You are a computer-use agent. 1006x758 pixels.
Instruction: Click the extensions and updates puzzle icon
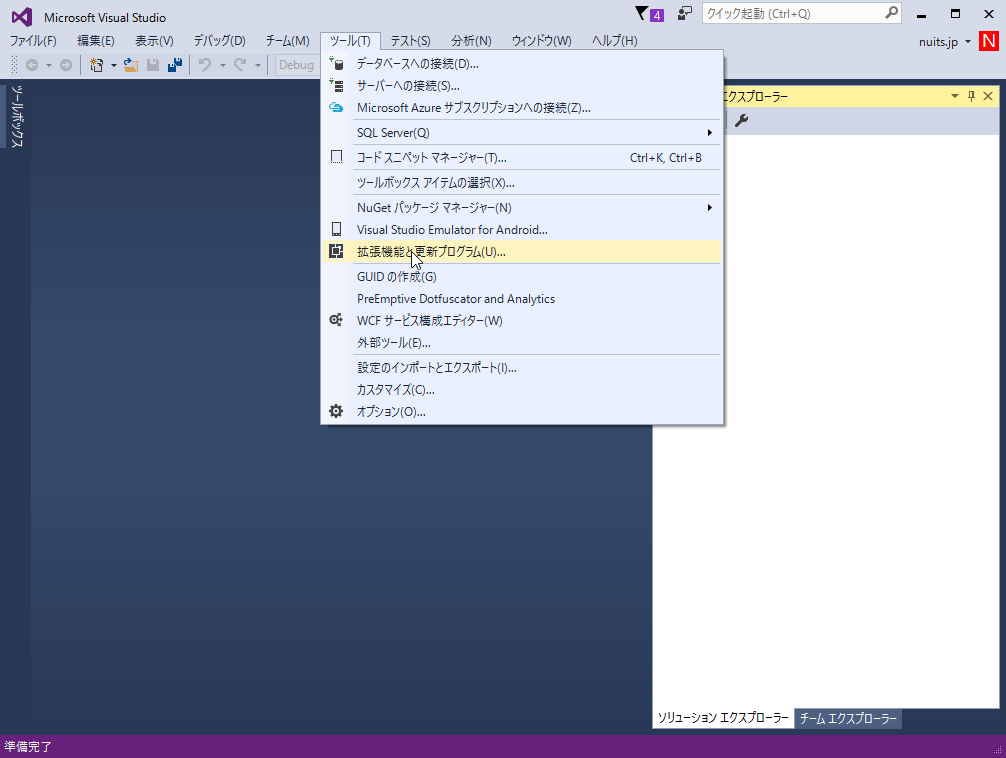click(336, 252)
